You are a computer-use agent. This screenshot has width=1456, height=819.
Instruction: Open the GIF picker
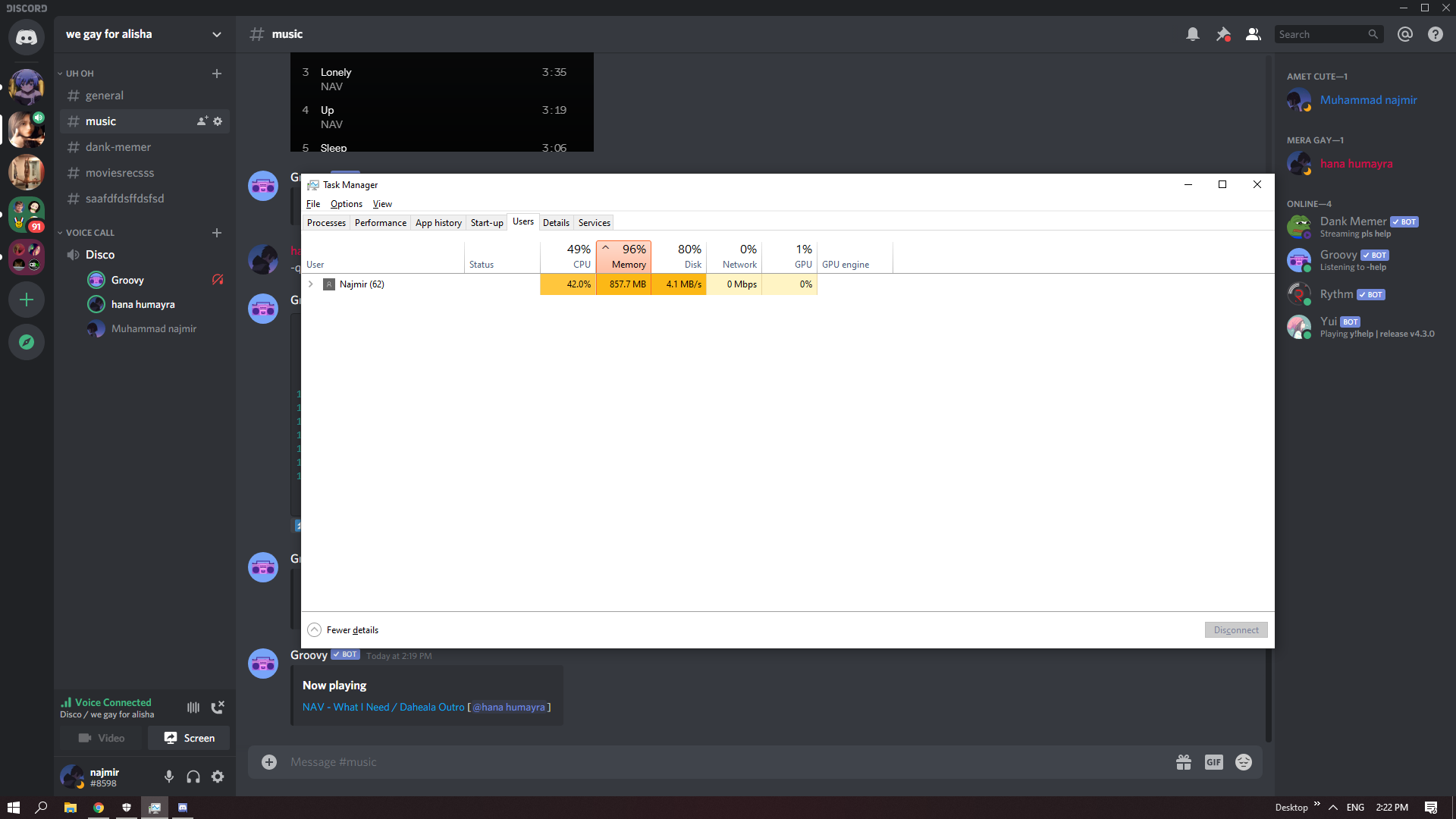(1213, 762)
